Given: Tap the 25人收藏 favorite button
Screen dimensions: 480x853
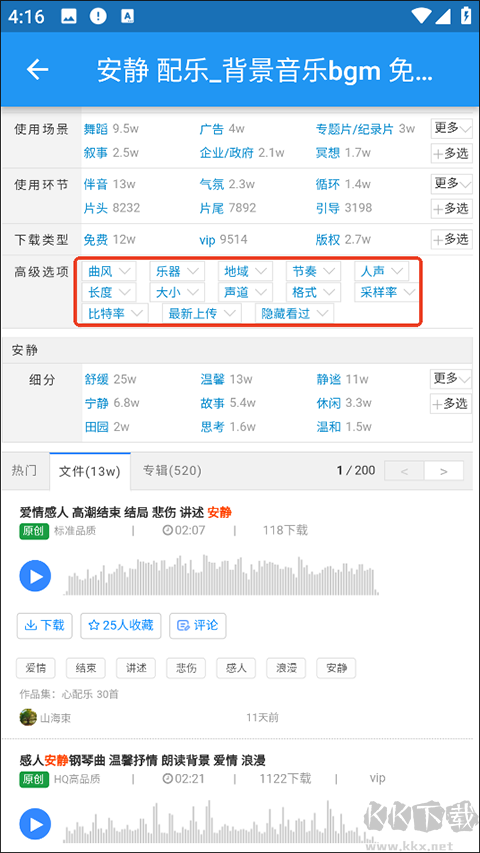Looking at the screenshot, I should click(x=121, y=626).
